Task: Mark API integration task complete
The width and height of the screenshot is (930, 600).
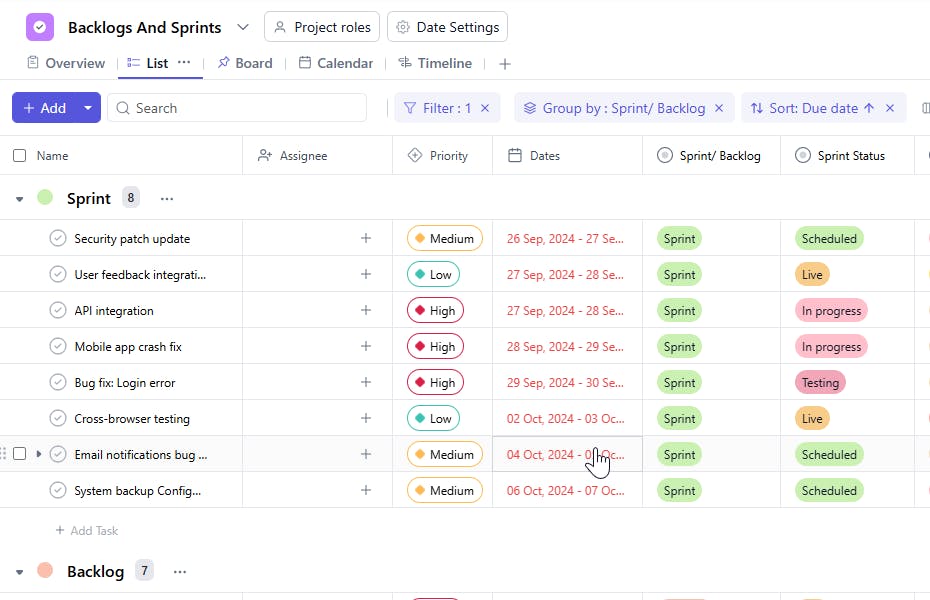Action: [58, 311]
